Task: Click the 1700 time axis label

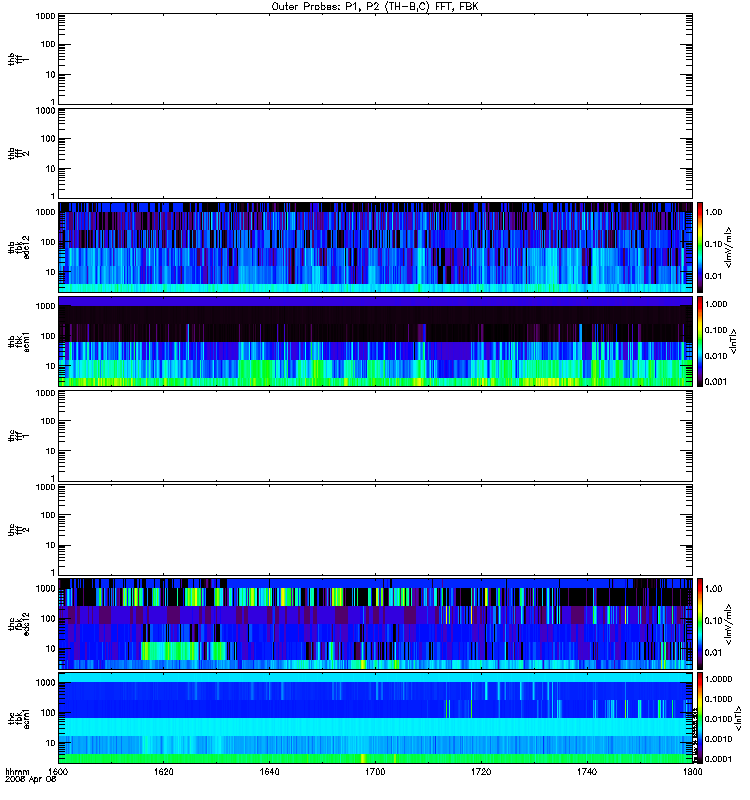Action: pyautogui.click(x=375, y=772)
